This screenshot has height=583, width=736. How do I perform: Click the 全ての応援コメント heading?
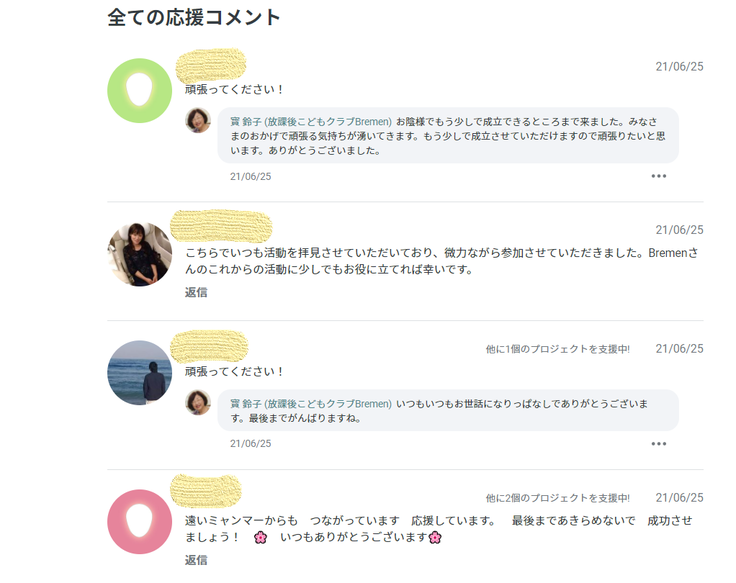pyautogui.click(x=194, y=17)
